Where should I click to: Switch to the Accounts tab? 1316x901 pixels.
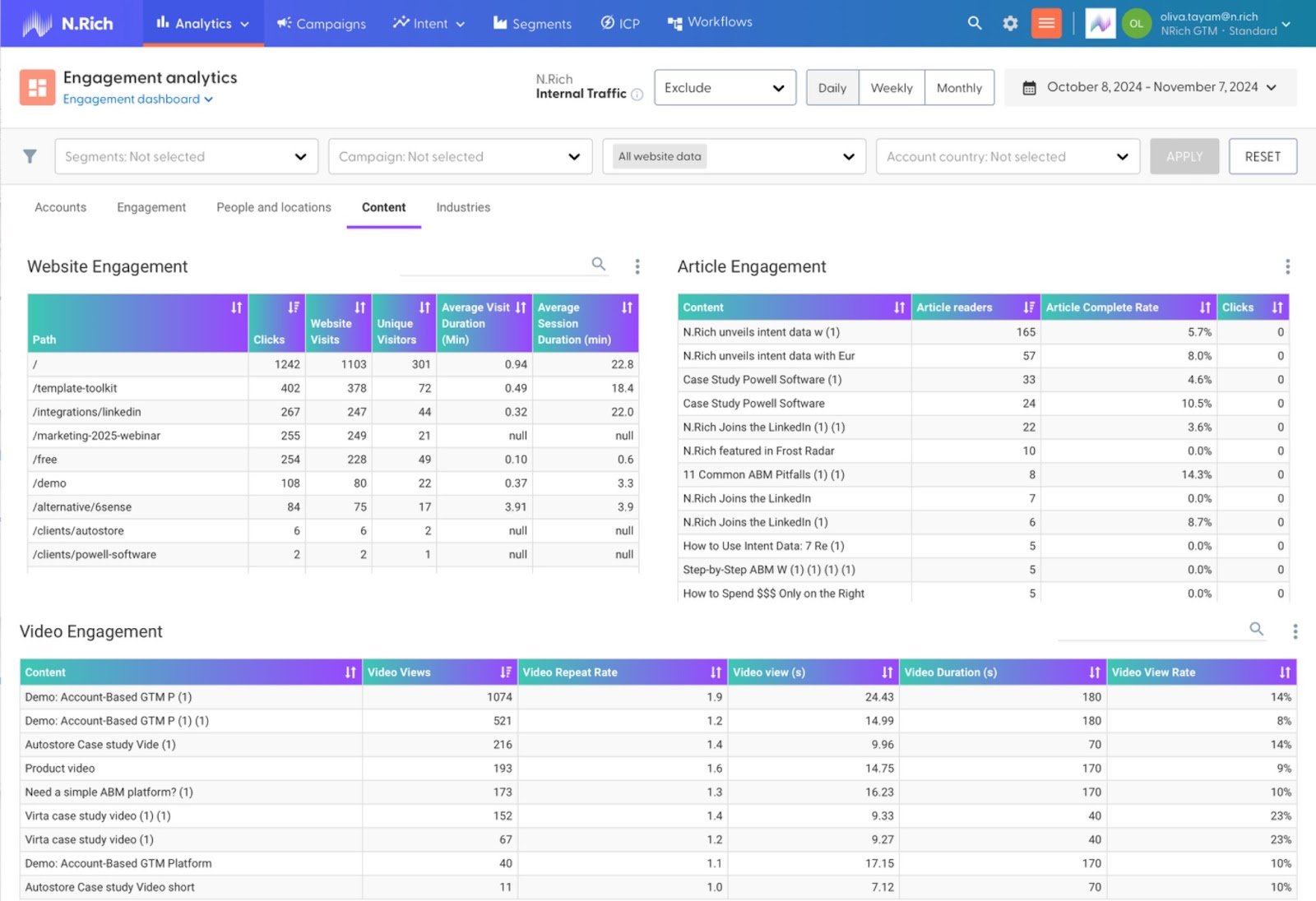coord(60,207)
